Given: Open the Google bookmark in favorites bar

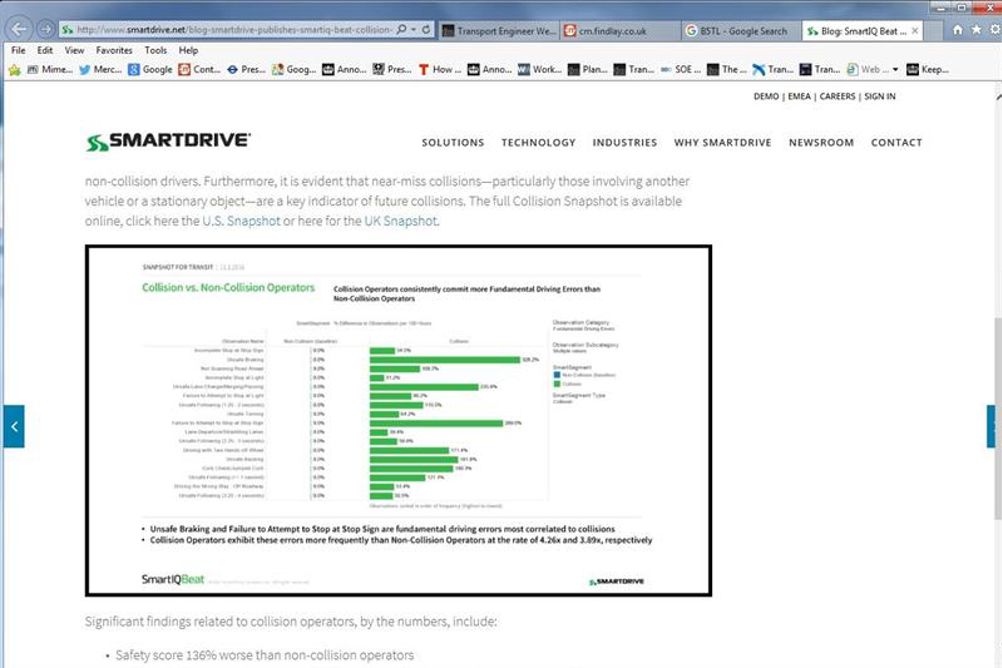Looking at the screenshot, I should click(x=150, y=70).
